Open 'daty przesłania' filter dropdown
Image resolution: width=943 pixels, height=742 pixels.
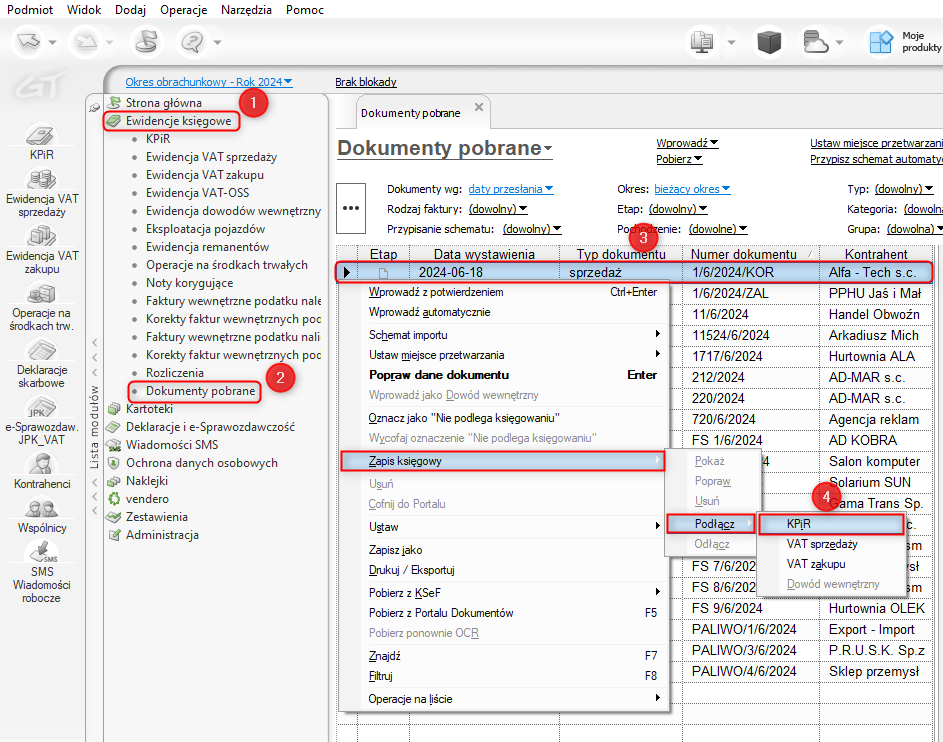510,189
